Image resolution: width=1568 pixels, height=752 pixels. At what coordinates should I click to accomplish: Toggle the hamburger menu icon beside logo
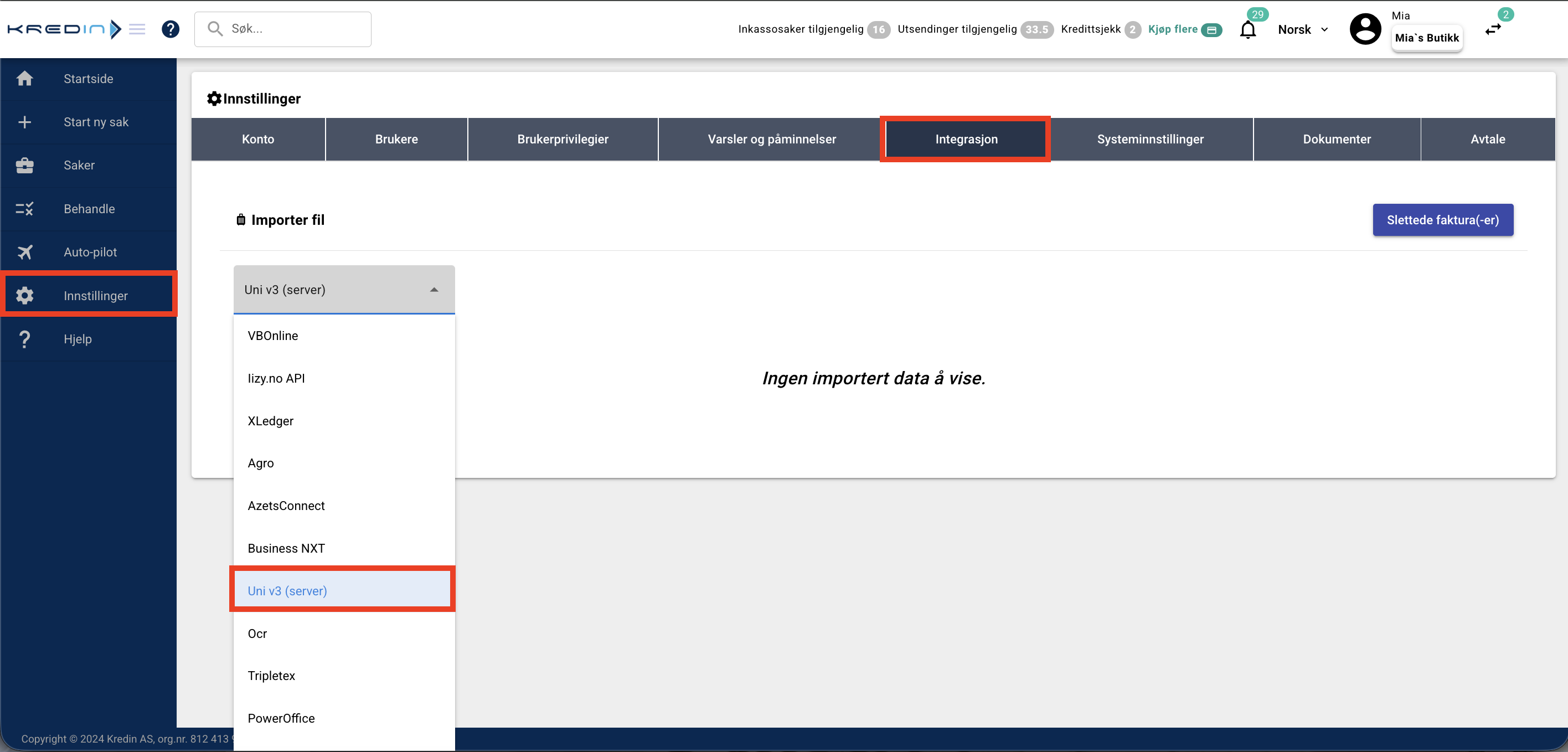(x=137, y=29)
